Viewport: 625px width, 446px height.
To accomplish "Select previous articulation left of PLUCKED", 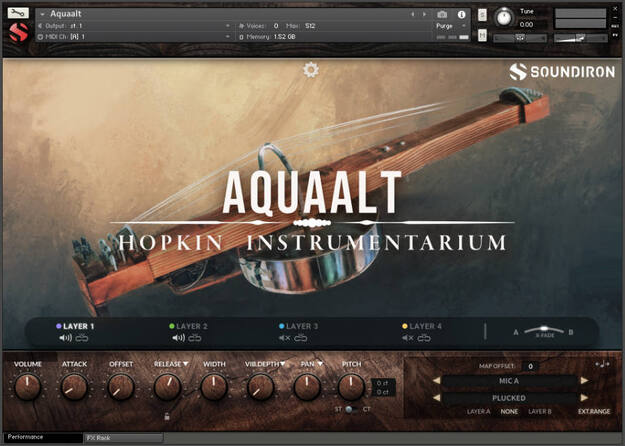I will point(436,397).
